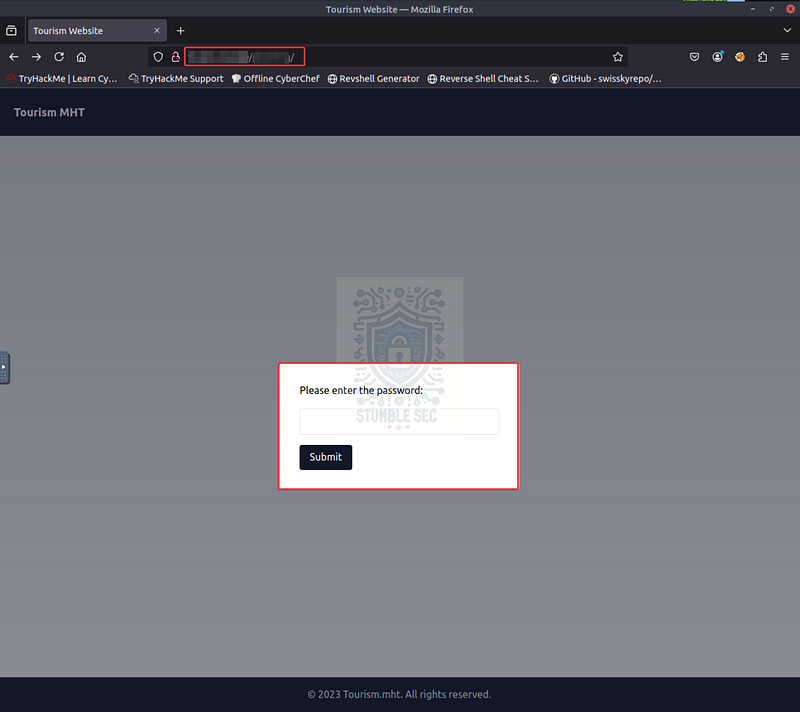Open a new tab with plus button
Image resolution: width=800 pixels, height=712 pixels.
pos(181,31)
